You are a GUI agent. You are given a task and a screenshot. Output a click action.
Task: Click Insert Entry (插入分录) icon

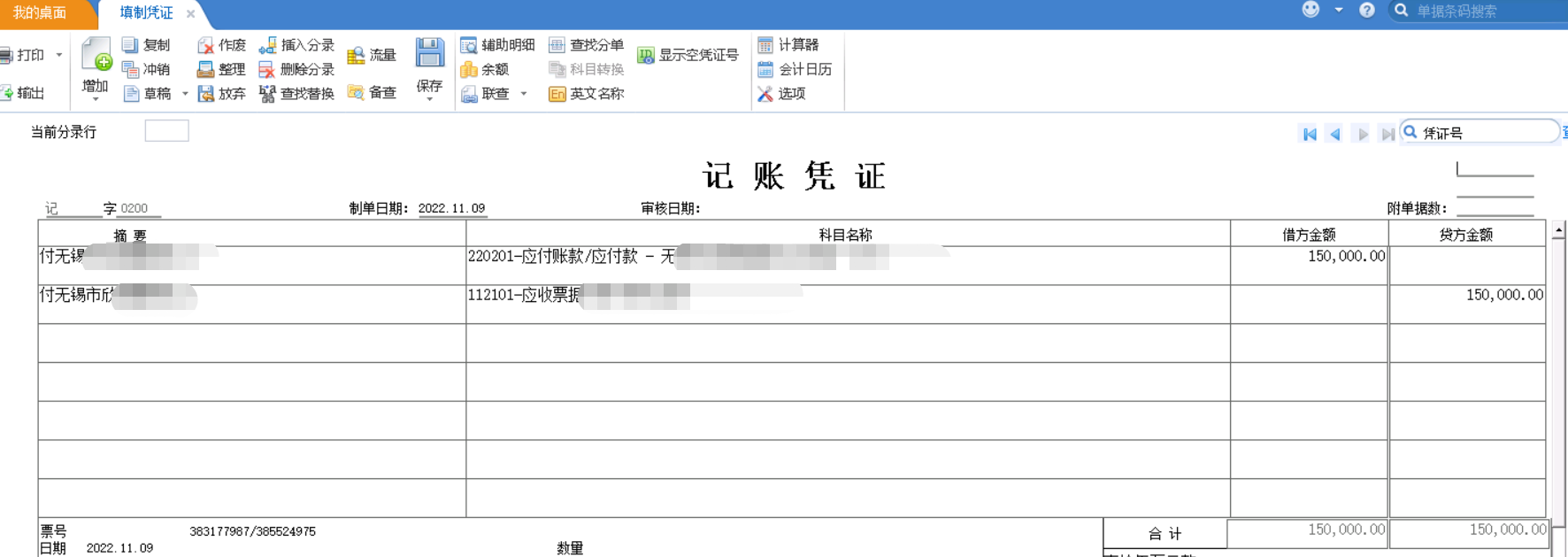pyautogui.click(x=267, y=44)
